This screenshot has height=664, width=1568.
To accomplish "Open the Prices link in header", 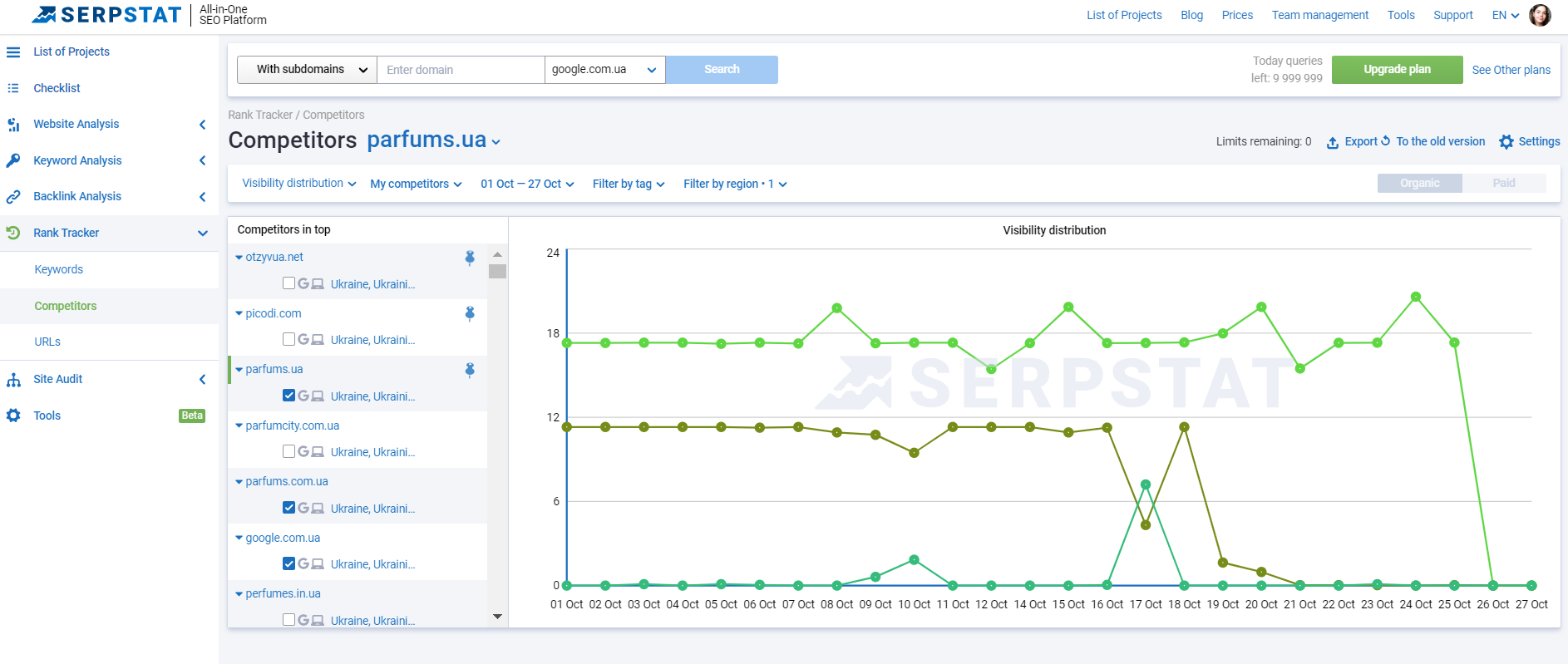I will pos(1237,15).
